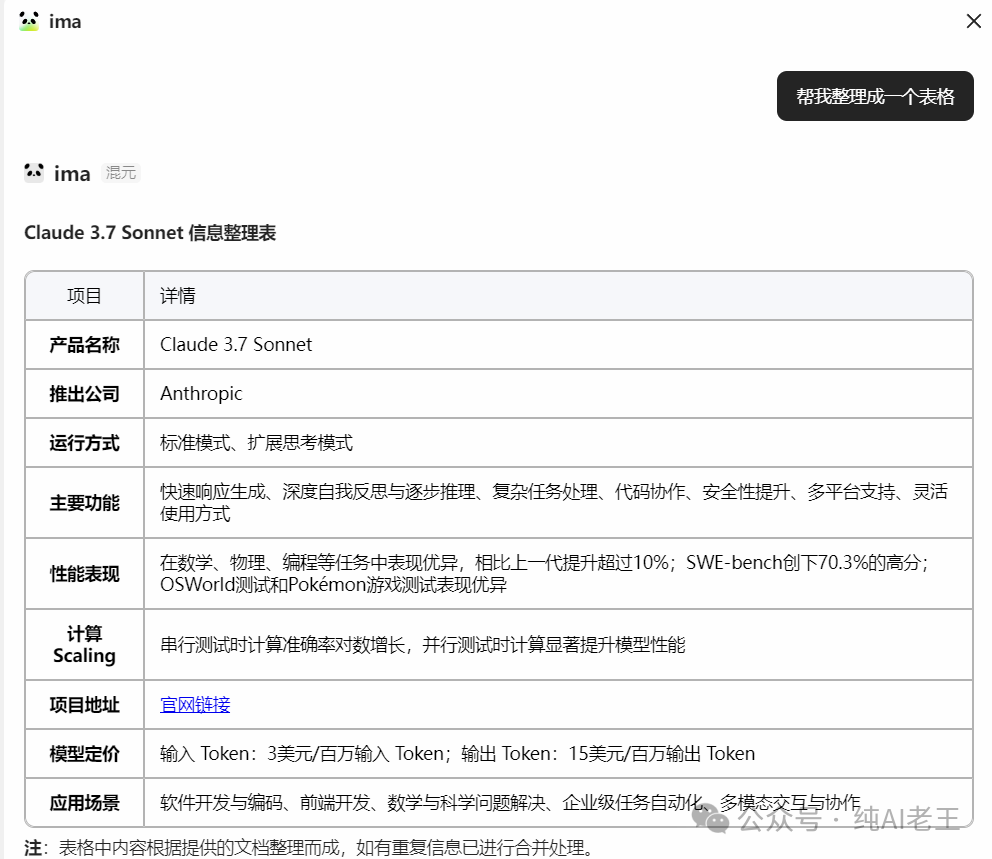Click the 项目地址 row label
This screenshot has width=992, height=859.
pos(85,705)
